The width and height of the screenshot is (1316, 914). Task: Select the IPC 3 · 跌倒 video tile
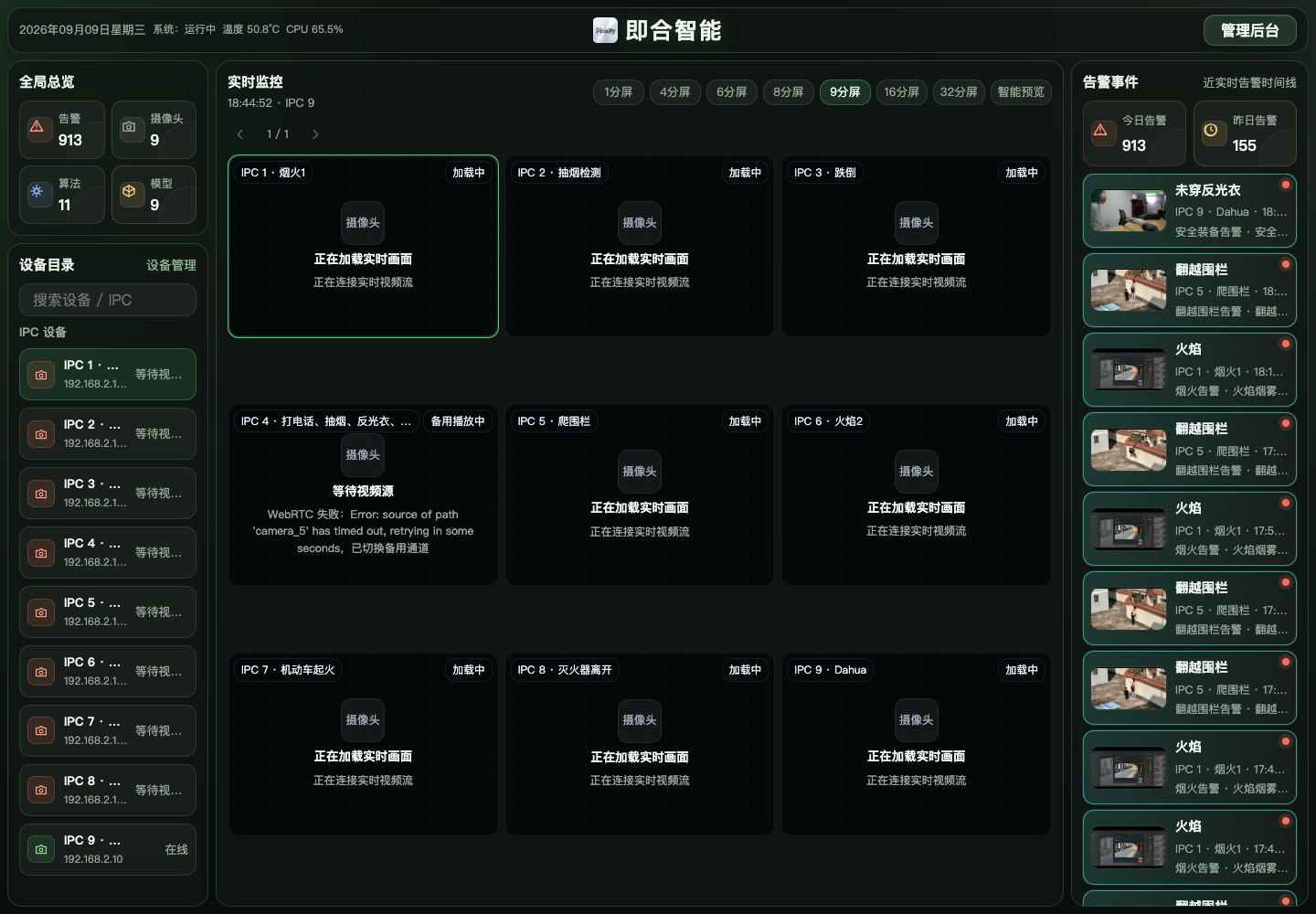(917, 247)
